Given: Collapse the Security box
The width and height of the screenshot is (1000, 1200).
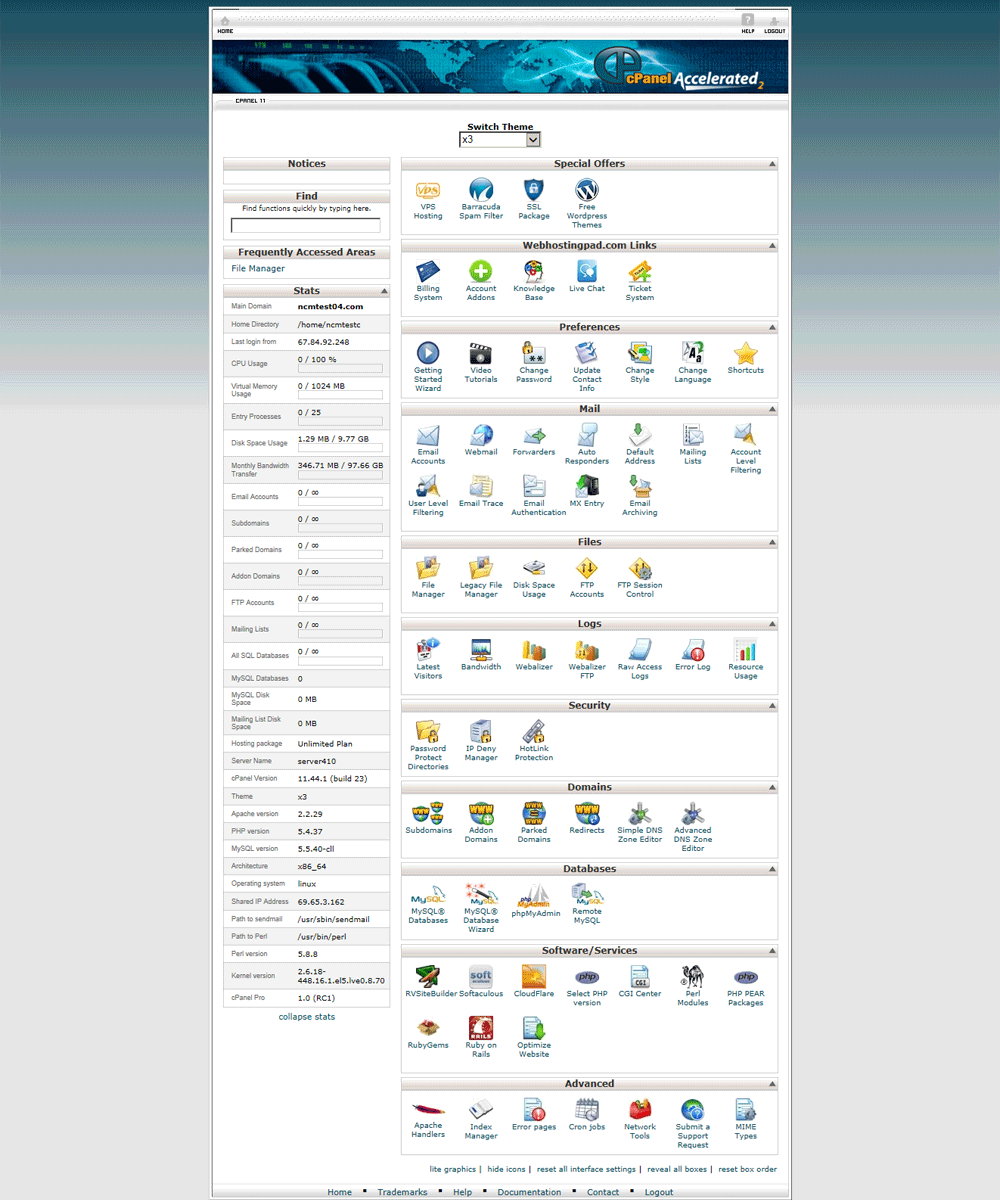Looking at the screenshot, I should point(772,706).
